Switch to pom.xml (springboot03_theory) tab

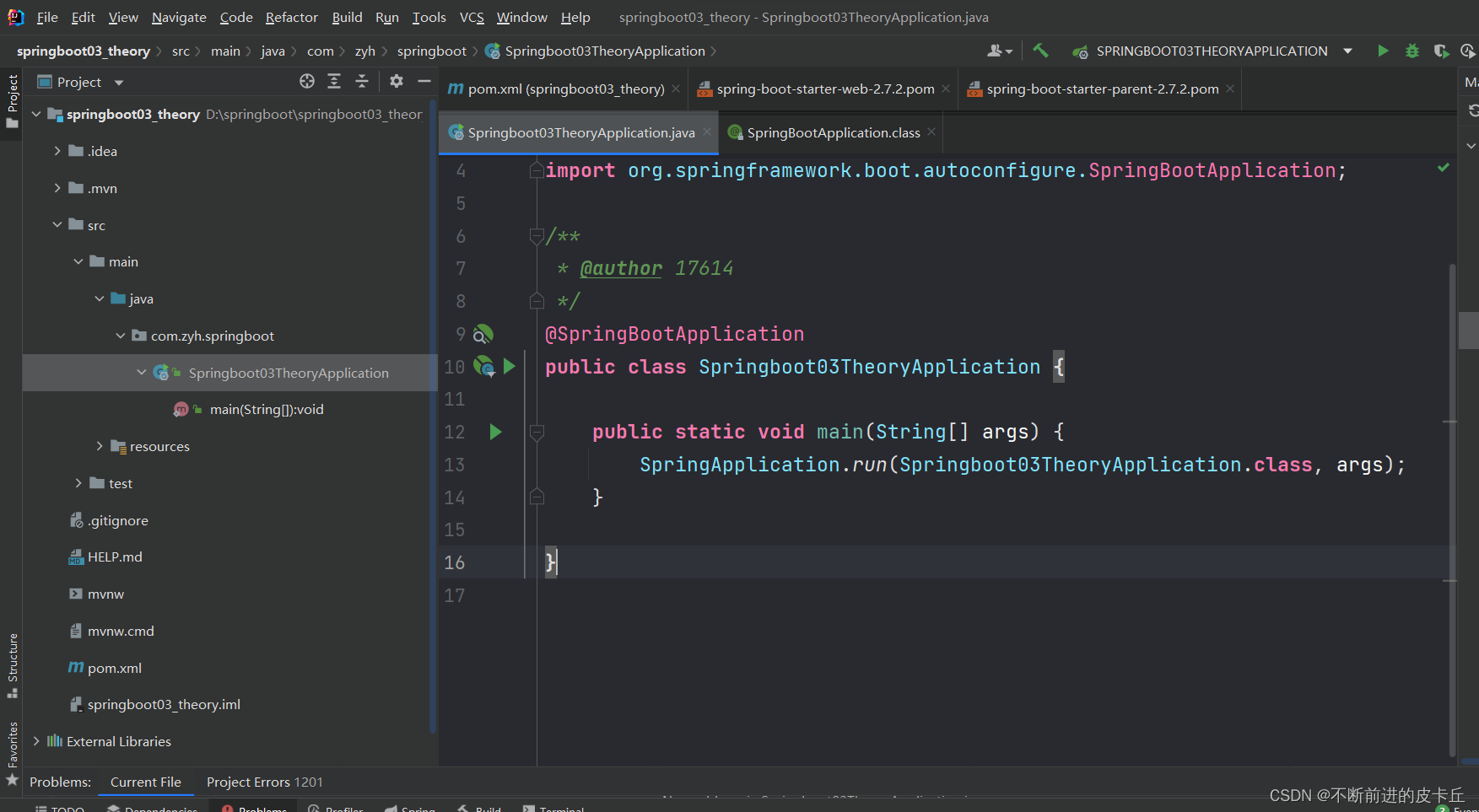565,89
